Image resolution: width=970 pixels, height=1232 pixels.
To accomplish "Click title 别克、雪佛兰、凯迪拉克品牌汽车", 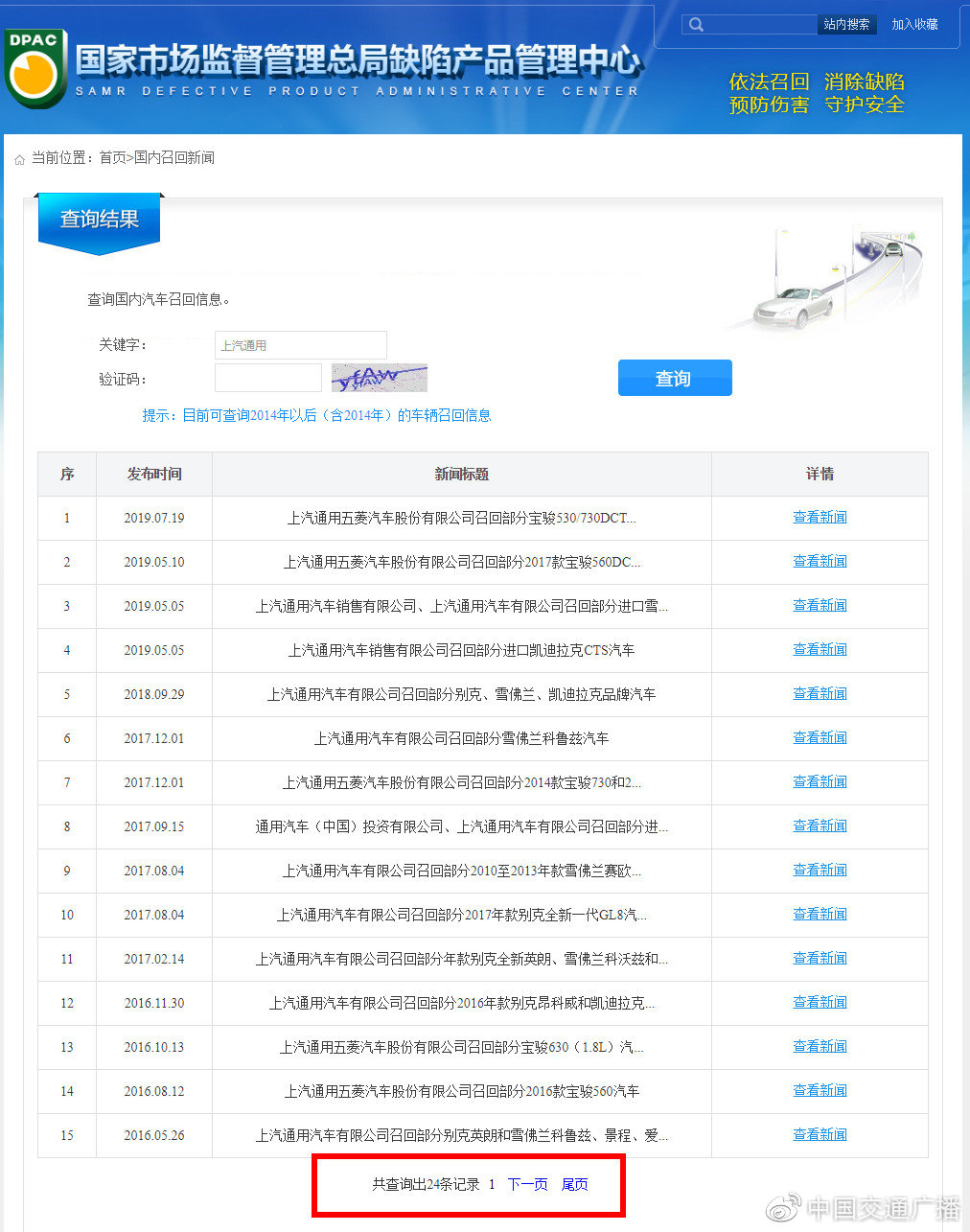I will 461,694.
